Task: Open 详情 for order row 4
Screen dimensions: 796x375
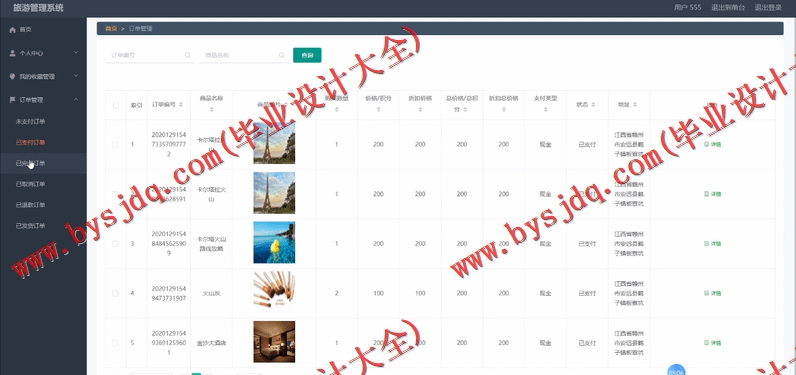Action: tap(713, 293)
